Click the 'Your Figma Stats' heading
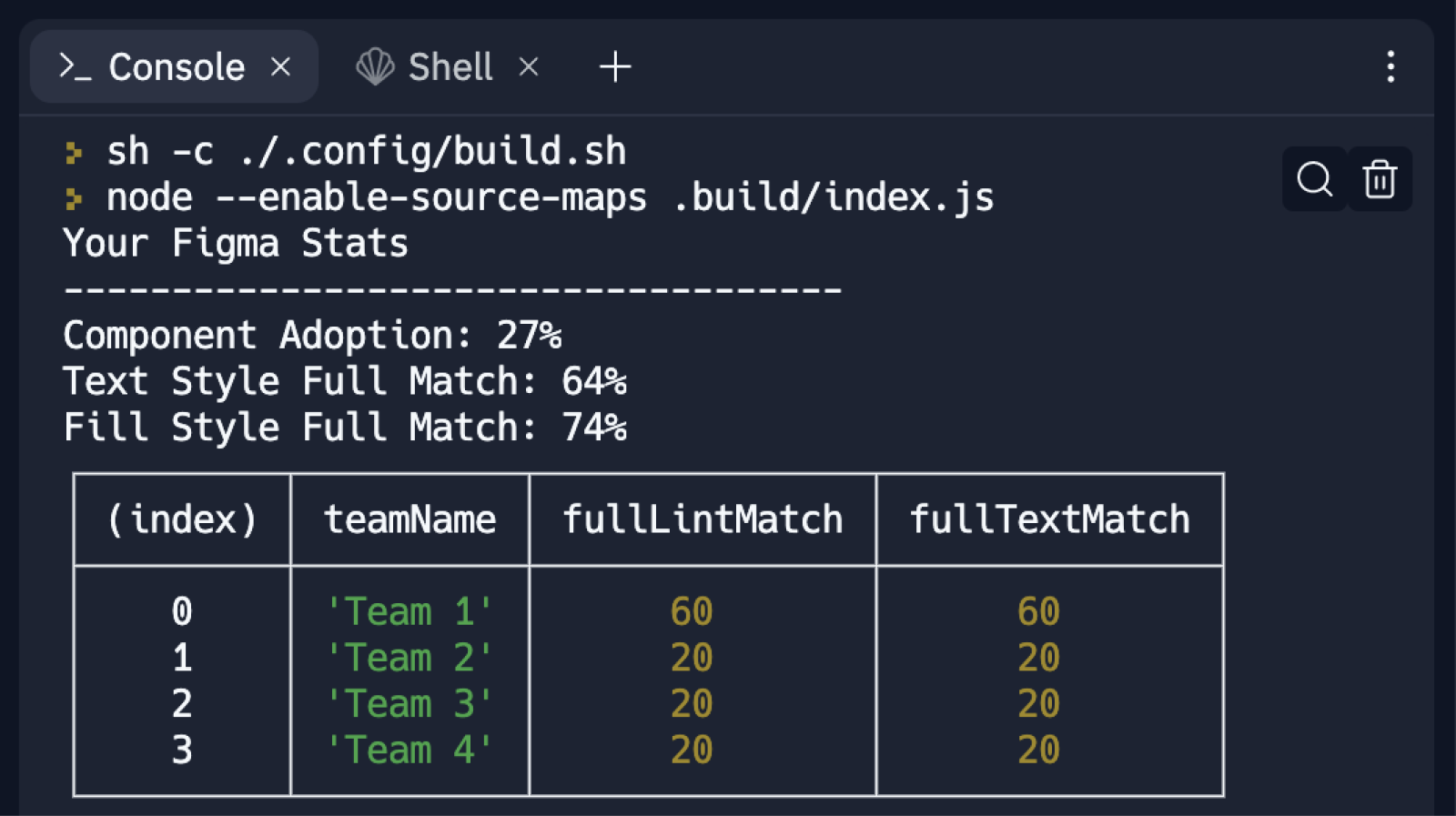Image resolution: width=1456 pixels, height=816 pixels. tap(236, 244)
